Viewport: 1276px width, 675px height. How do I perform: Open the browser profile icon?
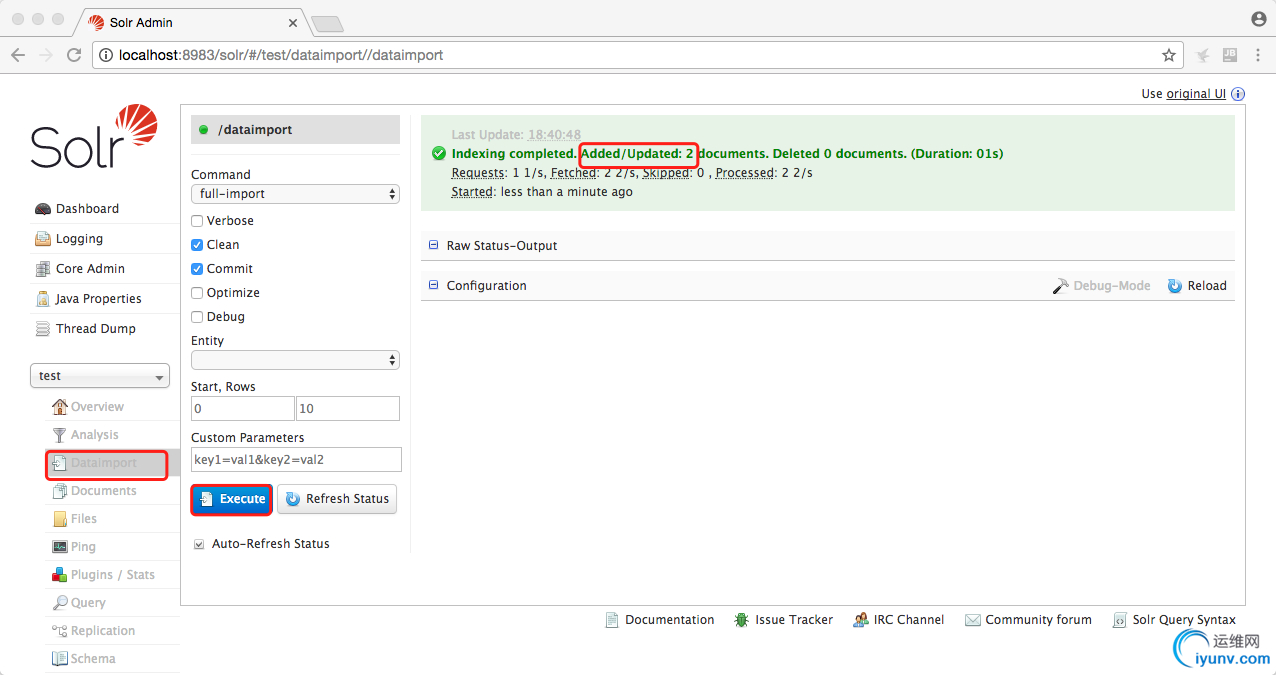1259,19
